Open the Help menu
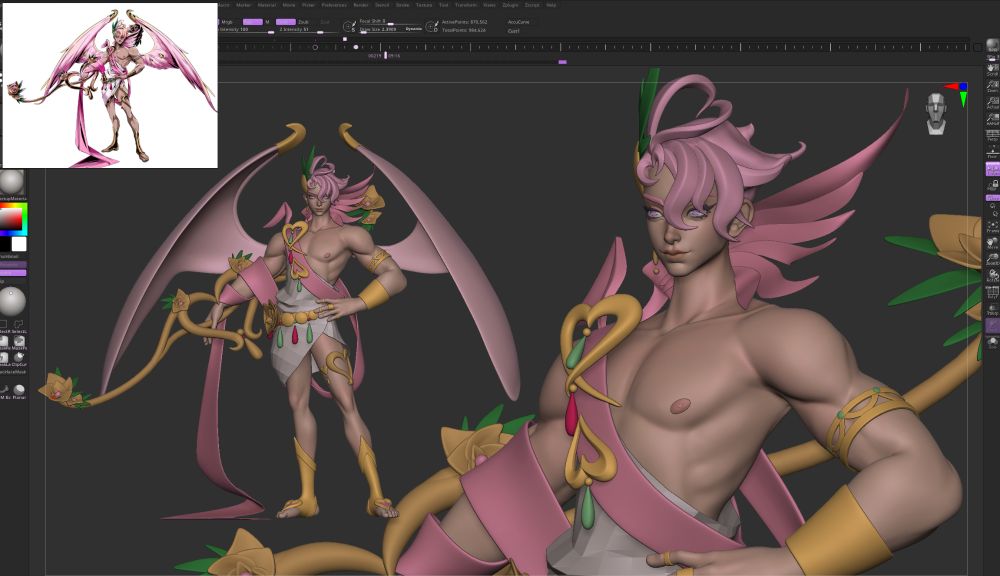1000x576 pixels. click(551, 4)
